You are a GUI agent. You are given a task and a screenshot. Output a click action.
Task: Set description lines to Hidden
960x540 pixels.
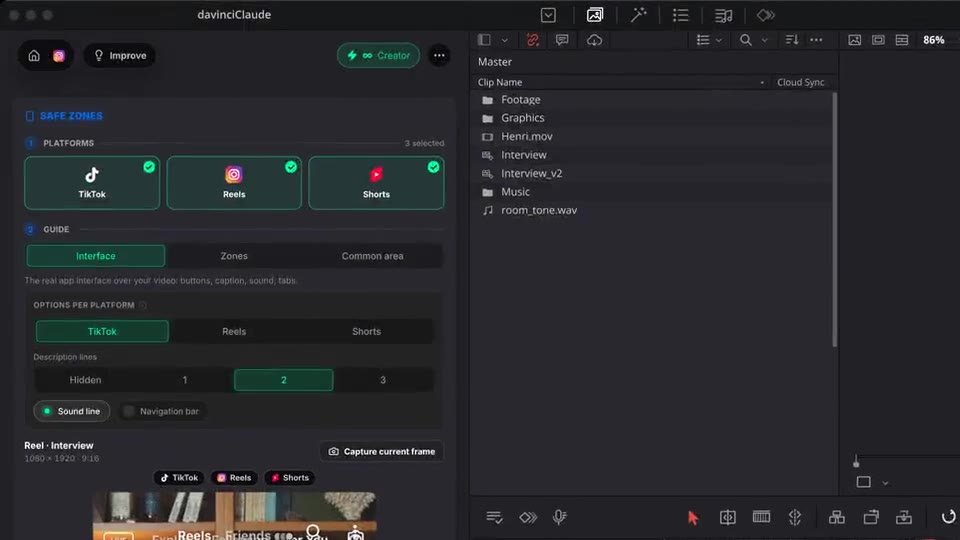pos(85,380)
